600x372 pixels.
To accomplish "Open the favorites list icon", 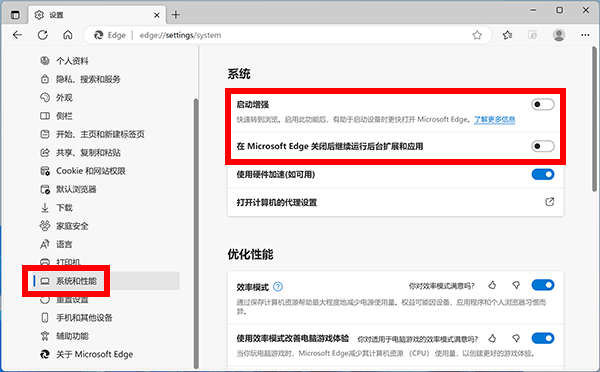I will click(x=507, y=35).
